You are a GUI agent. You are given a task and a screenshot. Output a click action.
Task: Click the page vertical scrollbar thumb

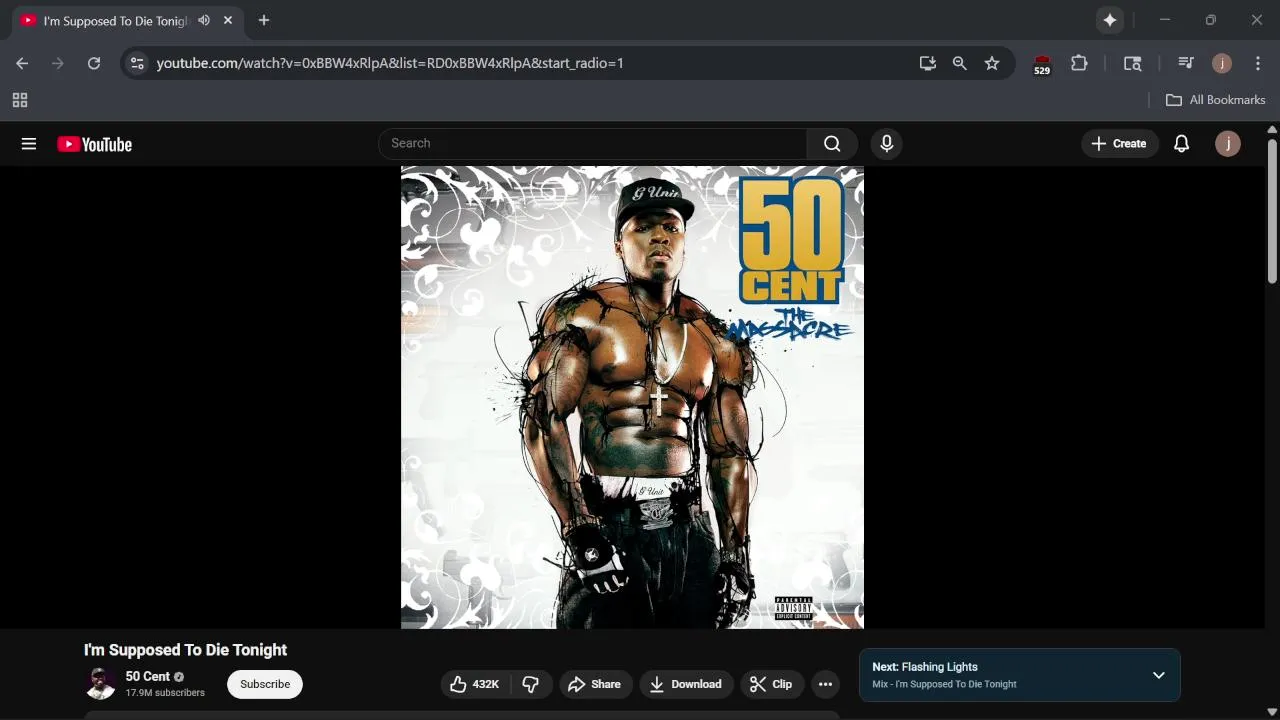tap(1272, 211)
